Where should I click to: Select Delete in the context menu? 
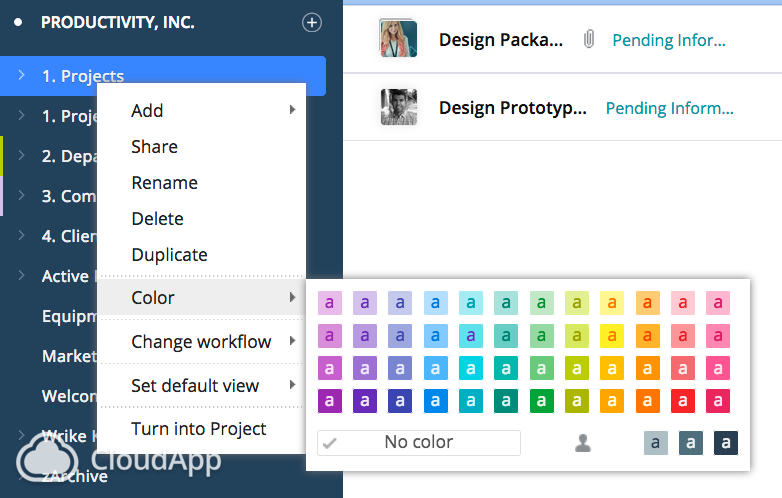(158, 219)
